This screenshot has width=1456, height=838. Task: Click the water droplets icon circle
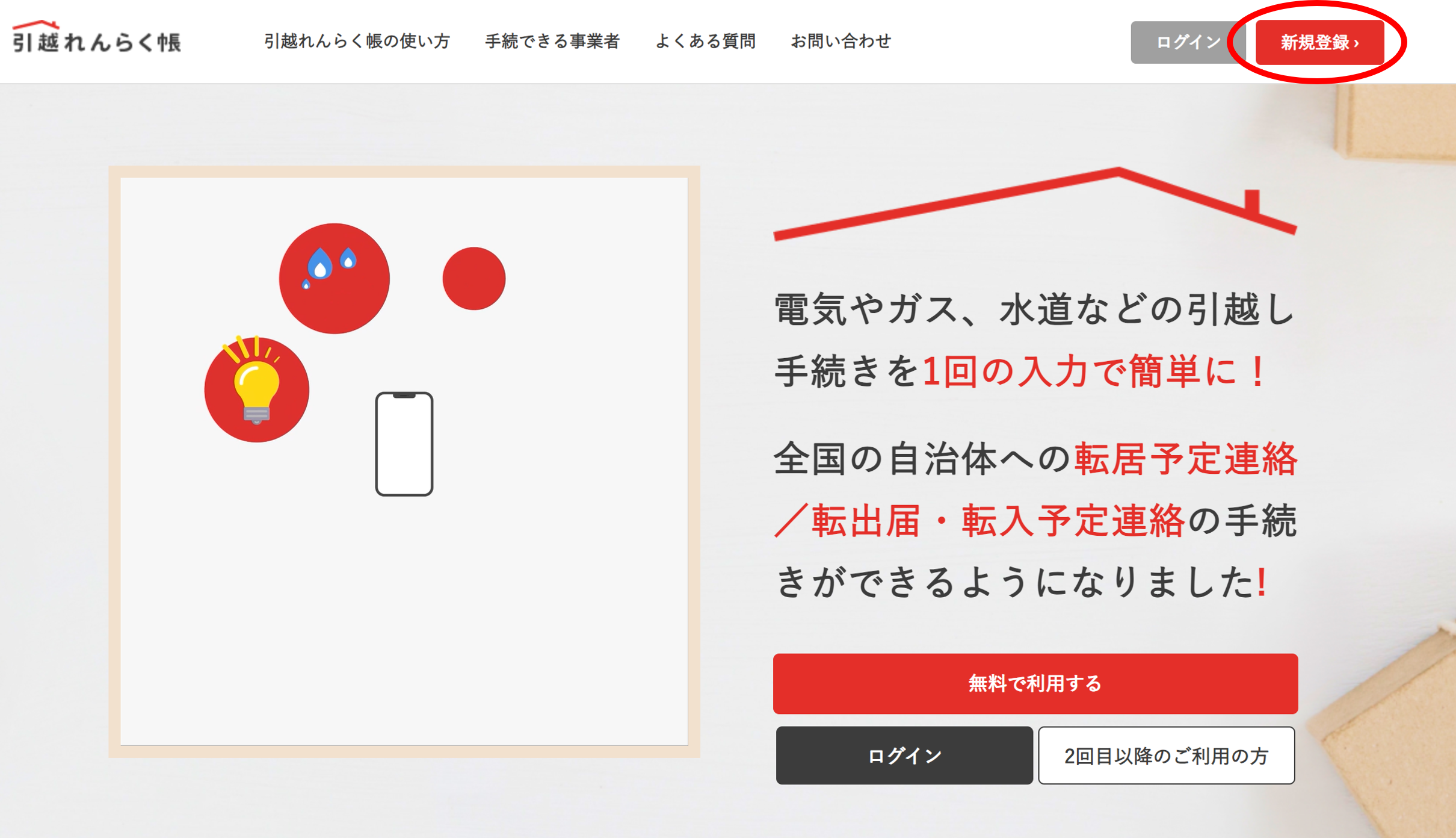(334, 278)
